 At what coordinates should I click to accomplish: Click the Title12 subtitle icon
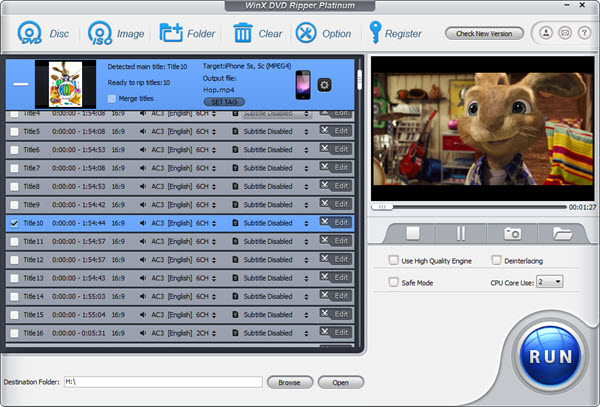[x=235, y=260]
